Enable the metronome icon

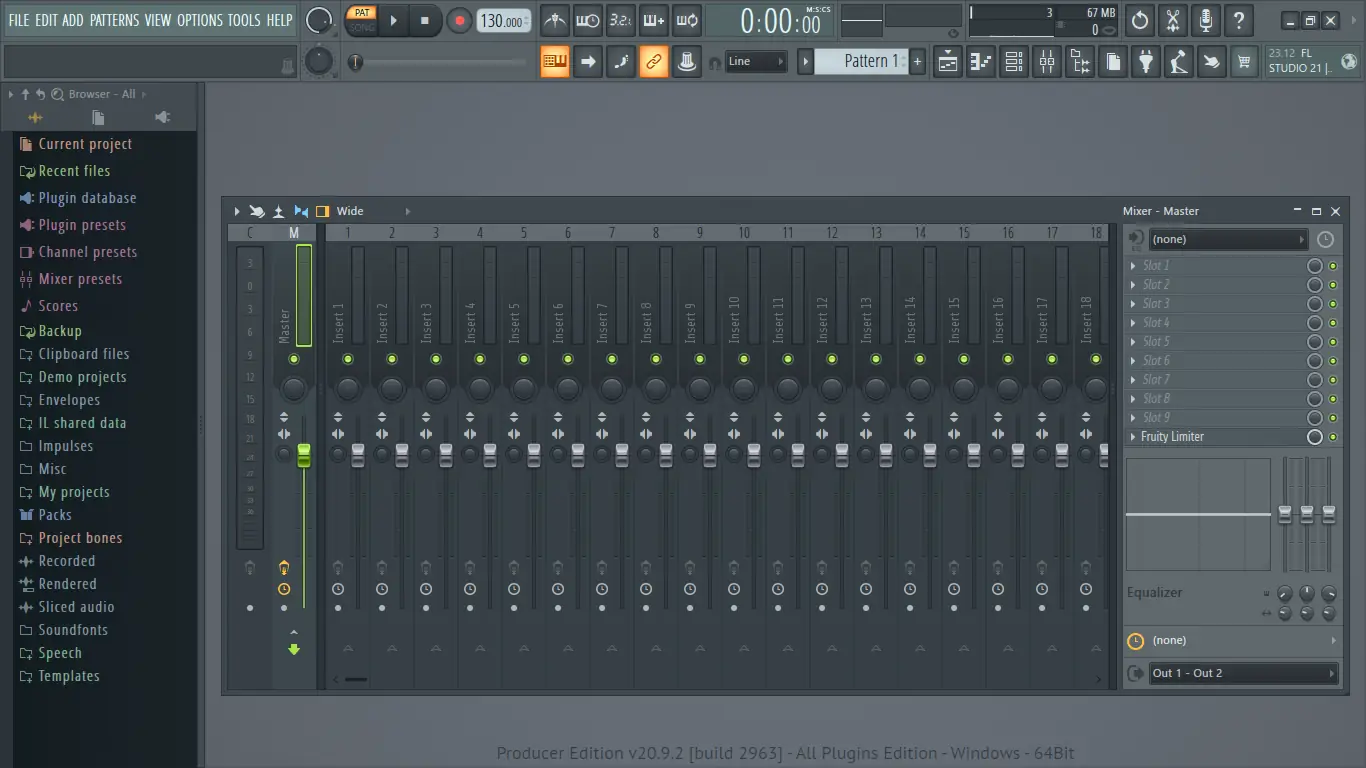[555, 21]
